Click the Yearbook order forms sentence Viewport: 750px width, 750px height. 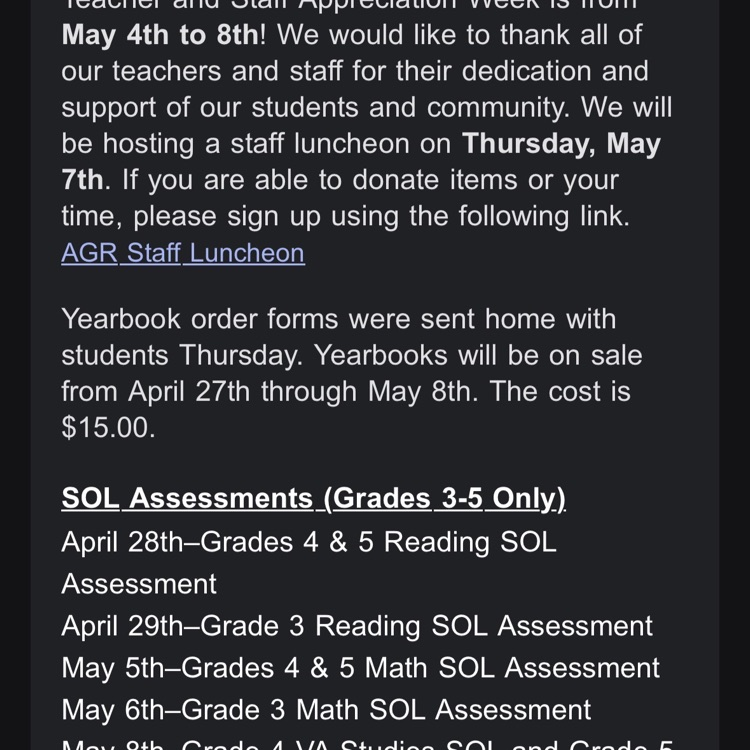tap(339, 319)
